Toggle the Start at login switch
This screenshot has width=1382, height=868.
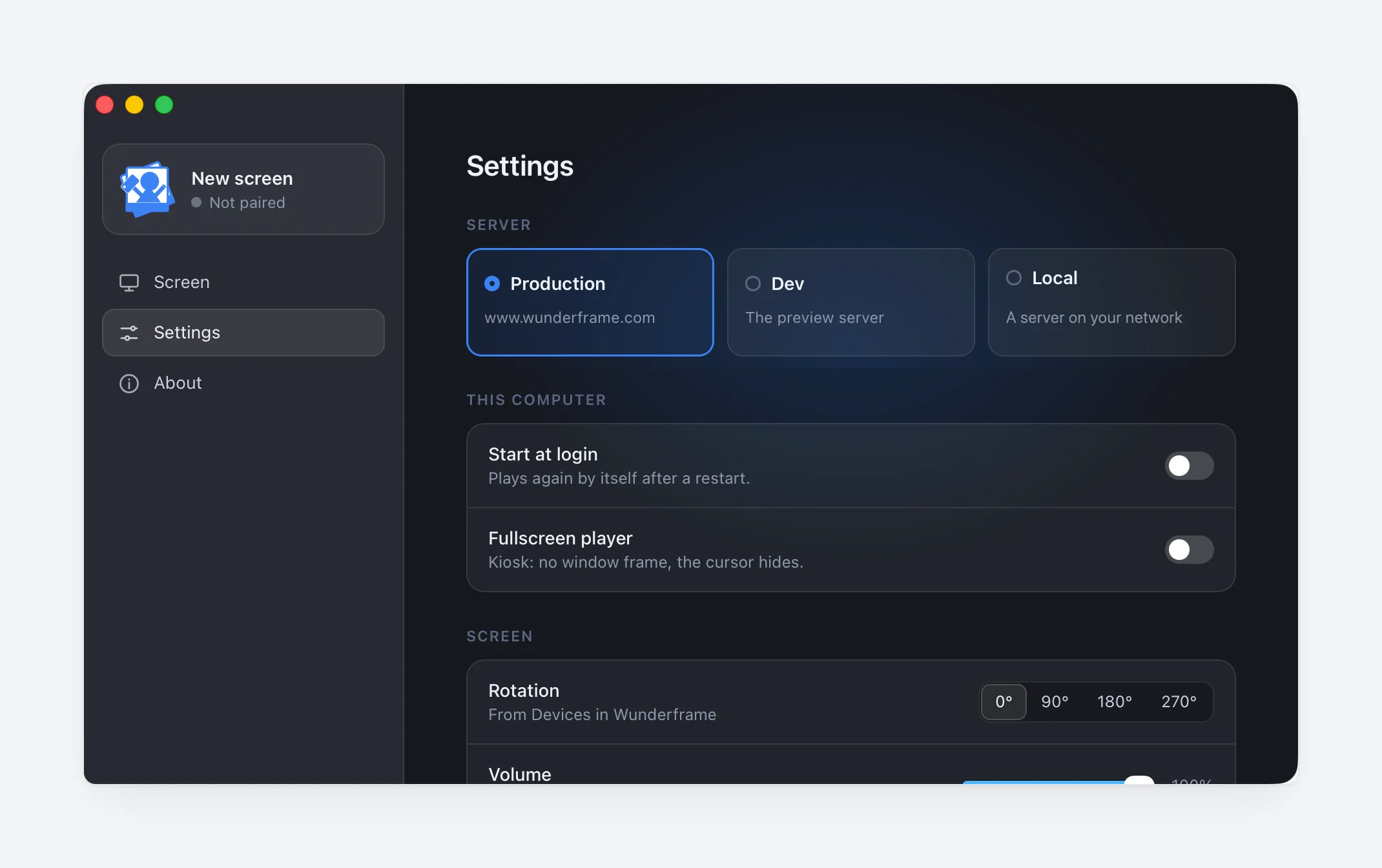coord(1189,466)
